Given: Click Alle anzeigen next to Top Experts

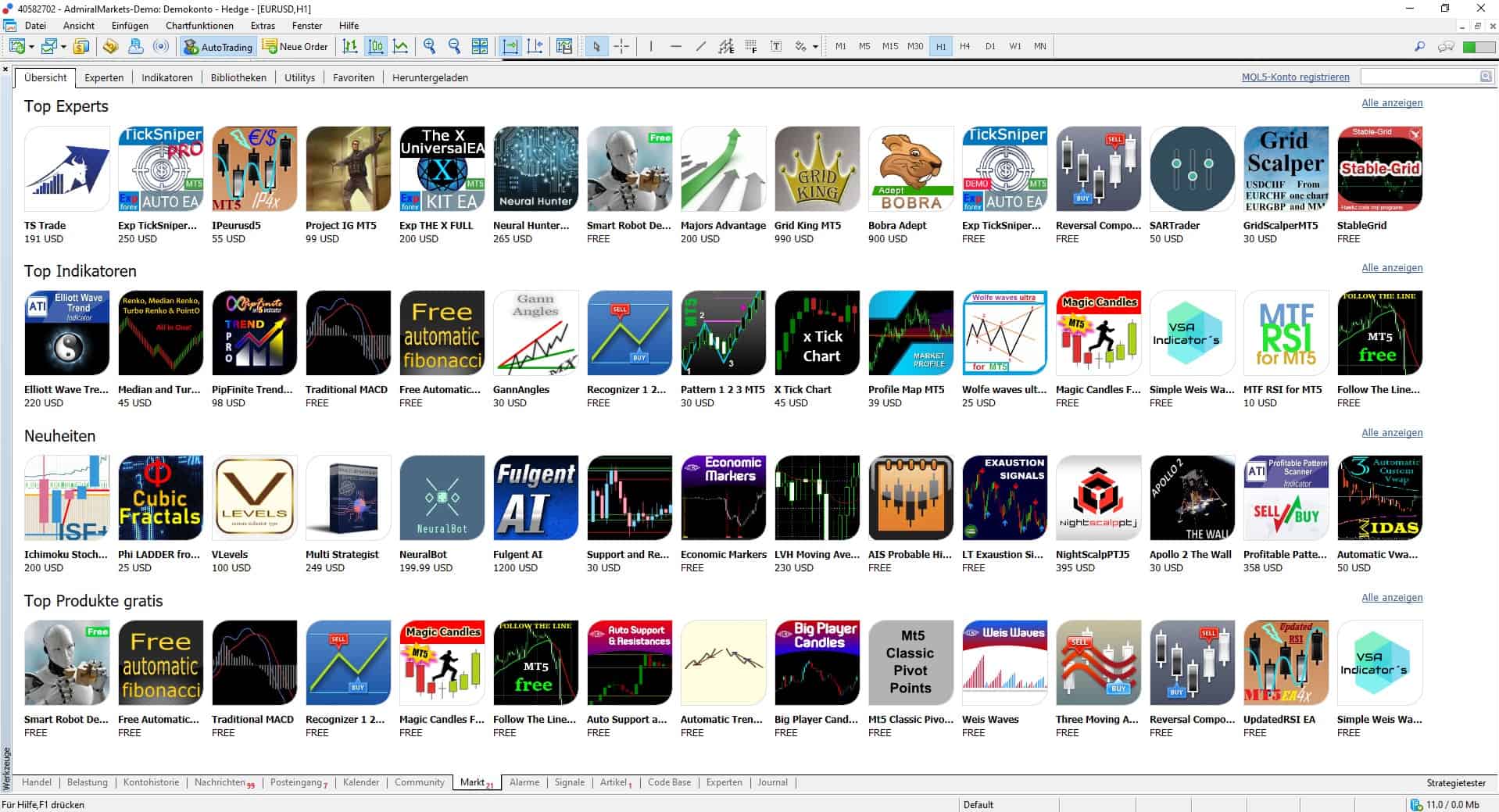Looking at the screenshot, I should click(1391, 103).
